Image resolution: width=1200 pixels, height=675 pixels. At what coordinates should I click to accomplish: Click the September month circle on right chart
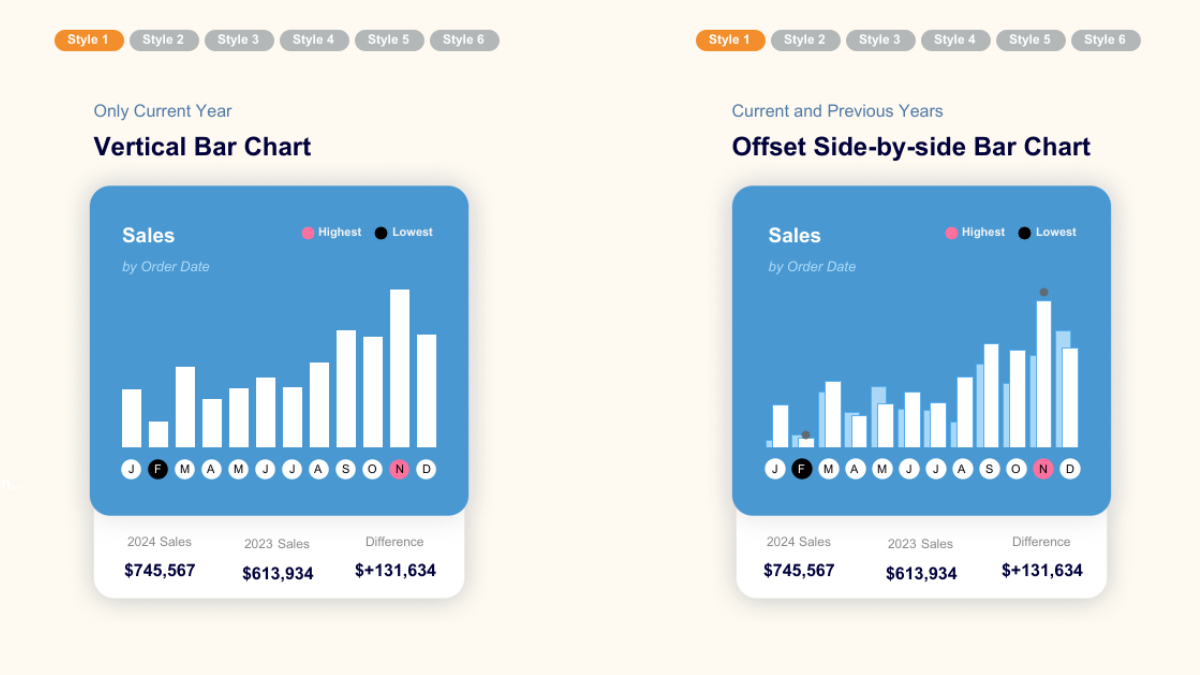[x=988, y=469]
